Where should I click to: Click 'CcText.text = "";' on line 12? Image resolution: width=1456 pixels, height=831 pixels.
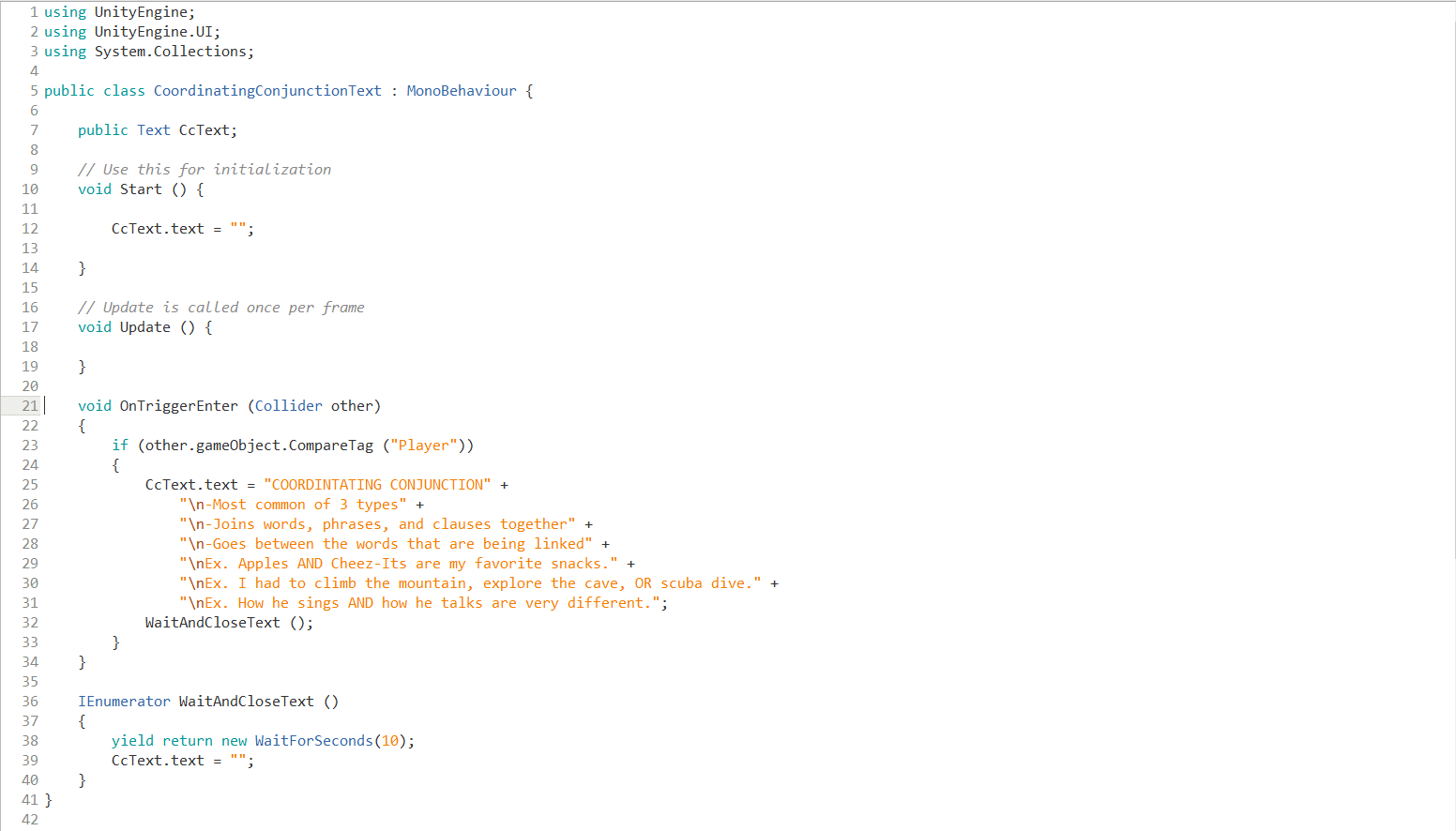click(183, 229)
